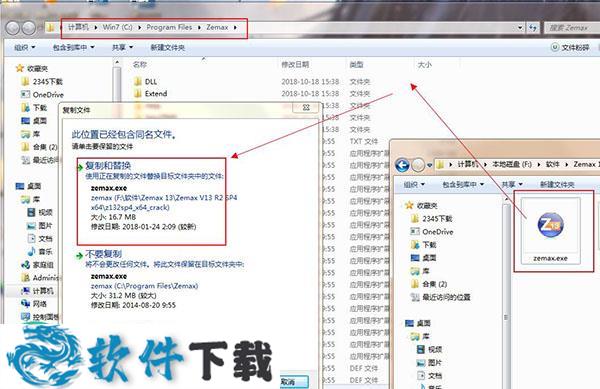Screen dimensions: 600x389
Task: Sort by 修改日期 column header
Action: click(x=295, y=65)
